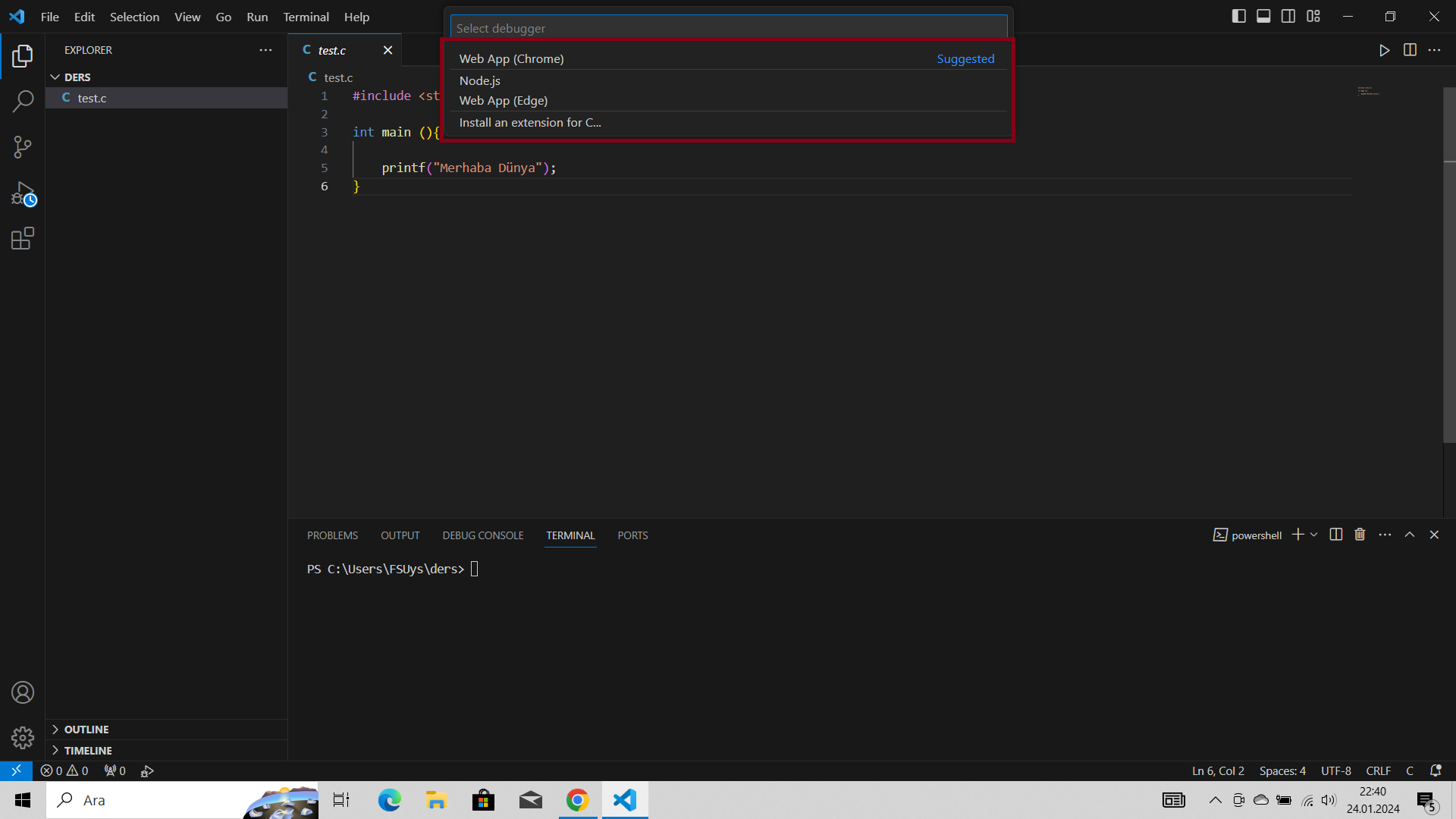The height and width of the screenshot is (819, 1456).
Task: Open the Manage gear menu
Action: pyautogui.click(x=23, y=737)
